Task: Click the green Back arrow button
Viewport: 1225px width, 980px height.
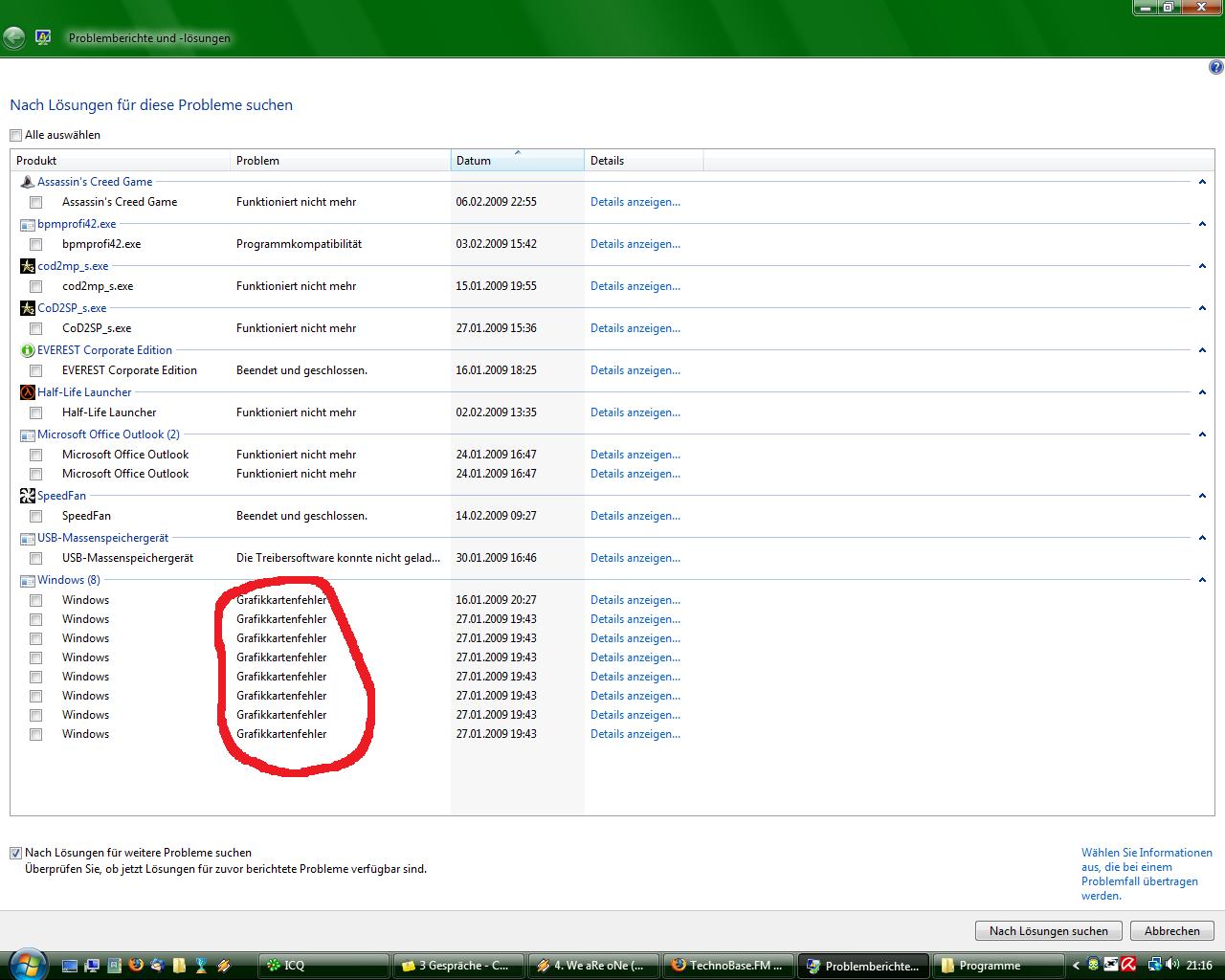Action: pyautogui.click(x=14, y=38)
